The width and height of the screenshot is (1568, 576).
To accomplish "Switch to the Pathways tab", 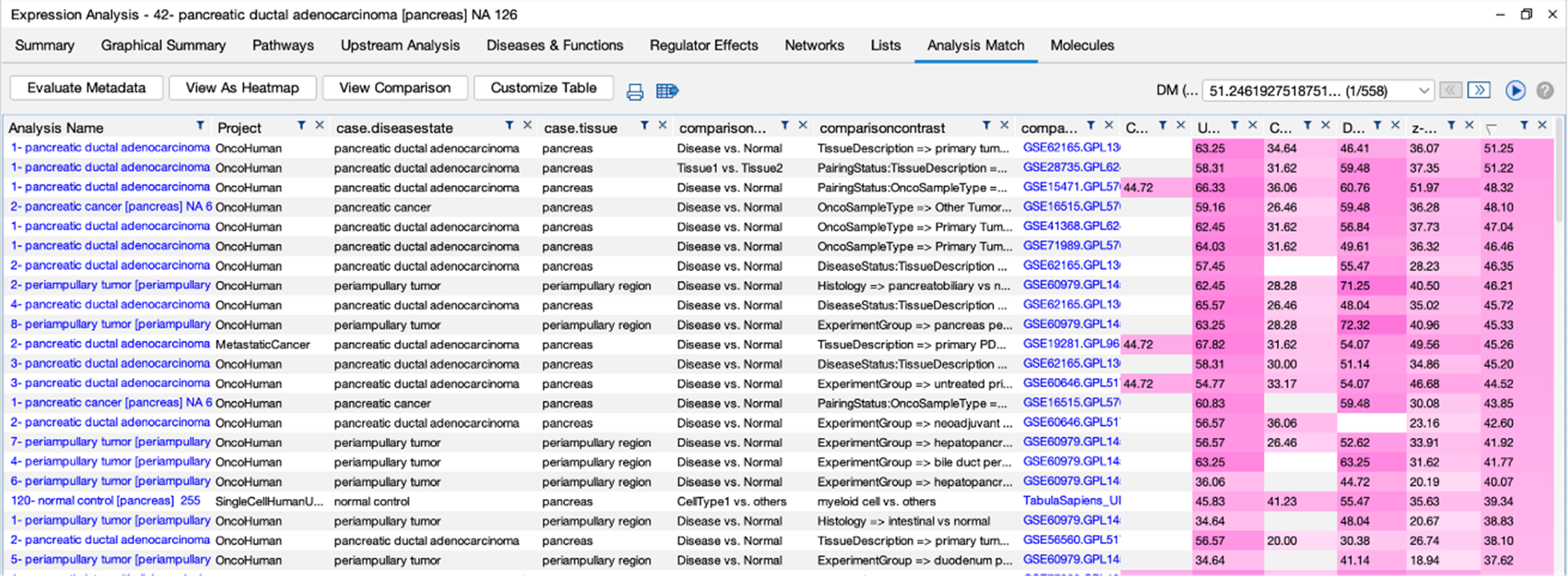I will click(282, 45).
